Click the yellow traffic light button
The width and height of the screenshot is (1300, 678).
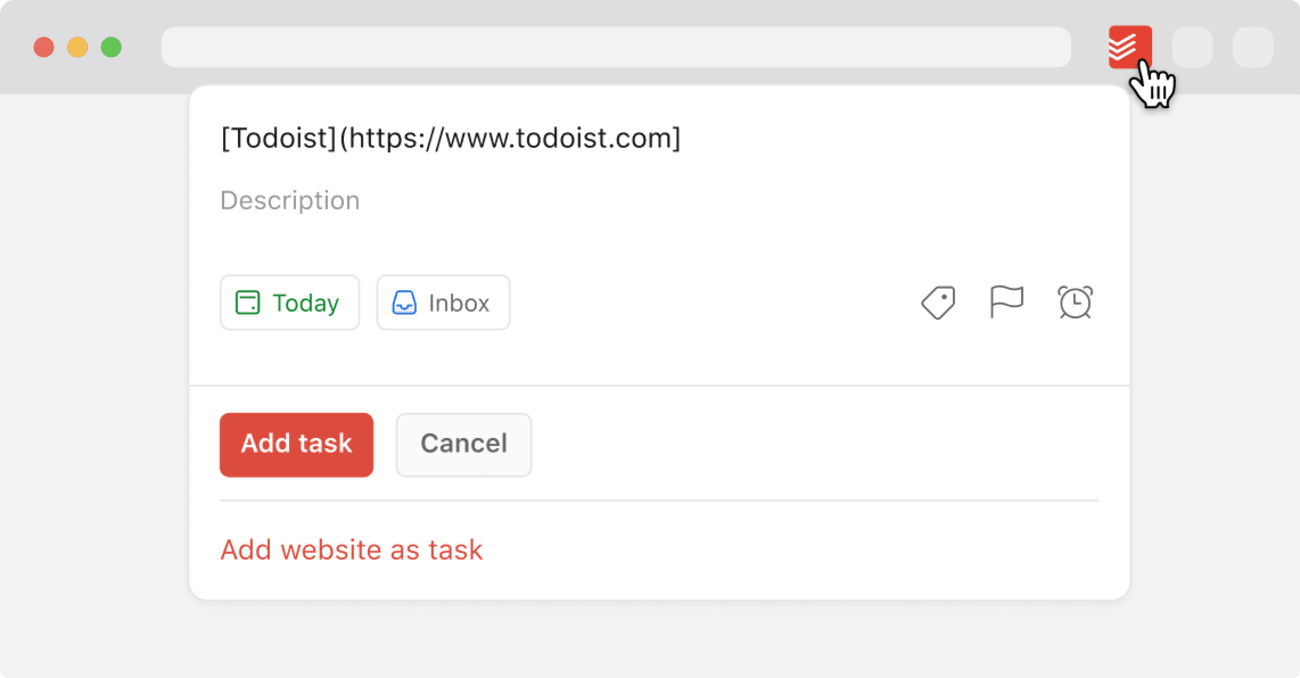(77, 46)
